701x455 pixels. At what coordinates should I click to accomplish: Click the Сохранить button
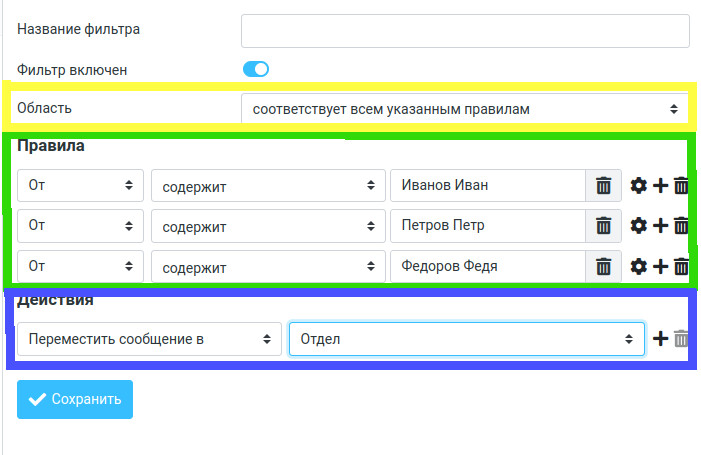pyautogui.click(x=75, y=399)
